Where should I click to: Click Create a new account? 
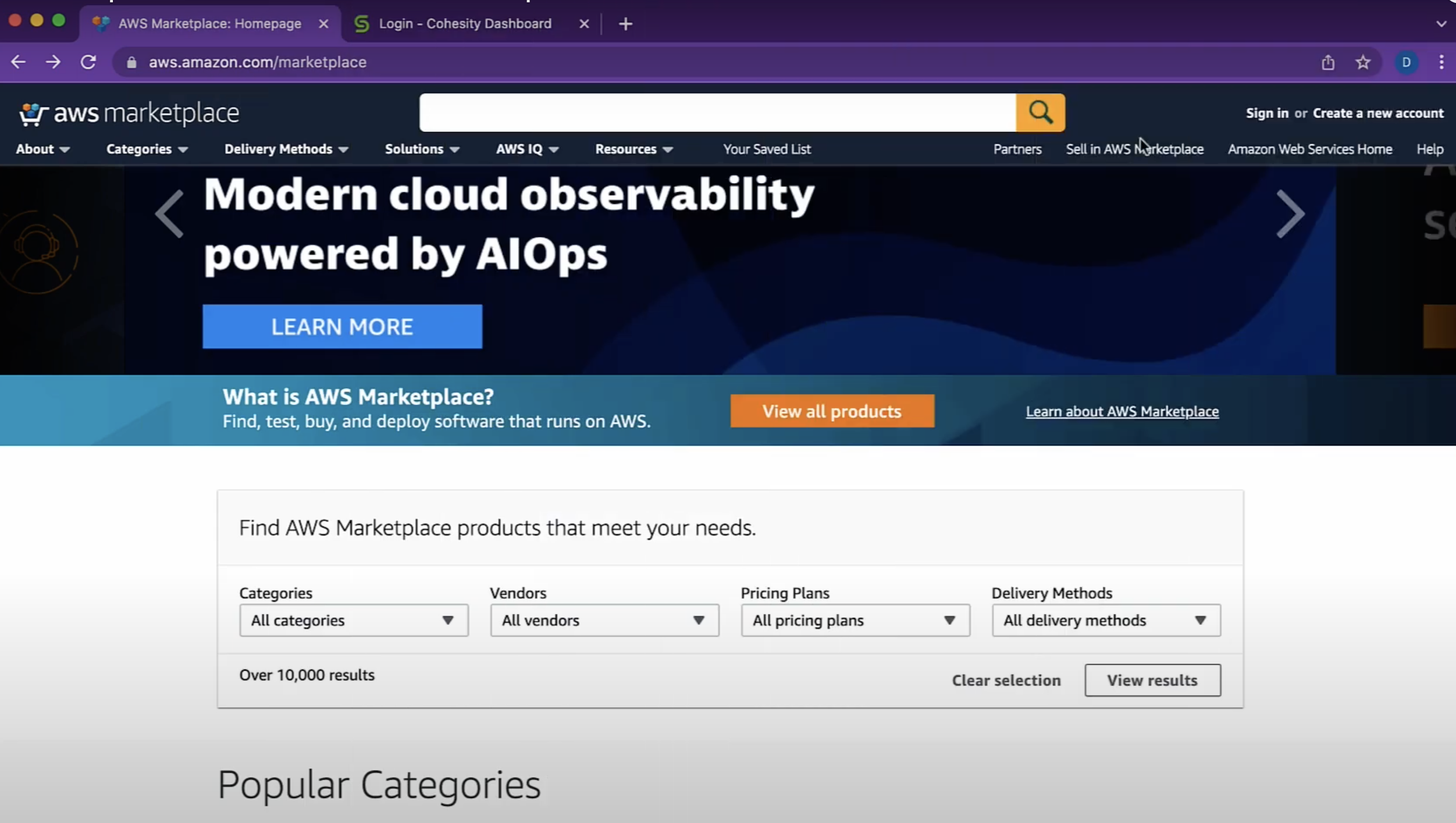(x=1377, y=113)
